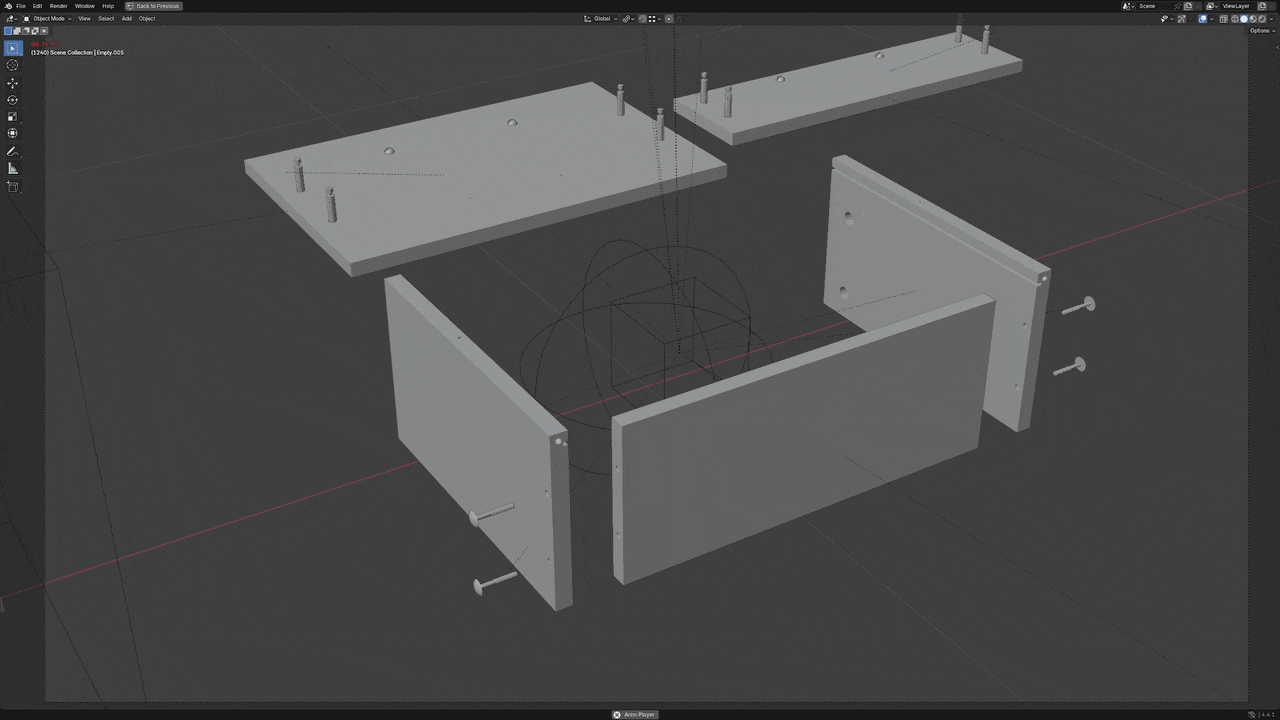Open Global transform orientation dropdown
Image resolution: width=1280 pixels, height=720 pixels.
[601, 18]
